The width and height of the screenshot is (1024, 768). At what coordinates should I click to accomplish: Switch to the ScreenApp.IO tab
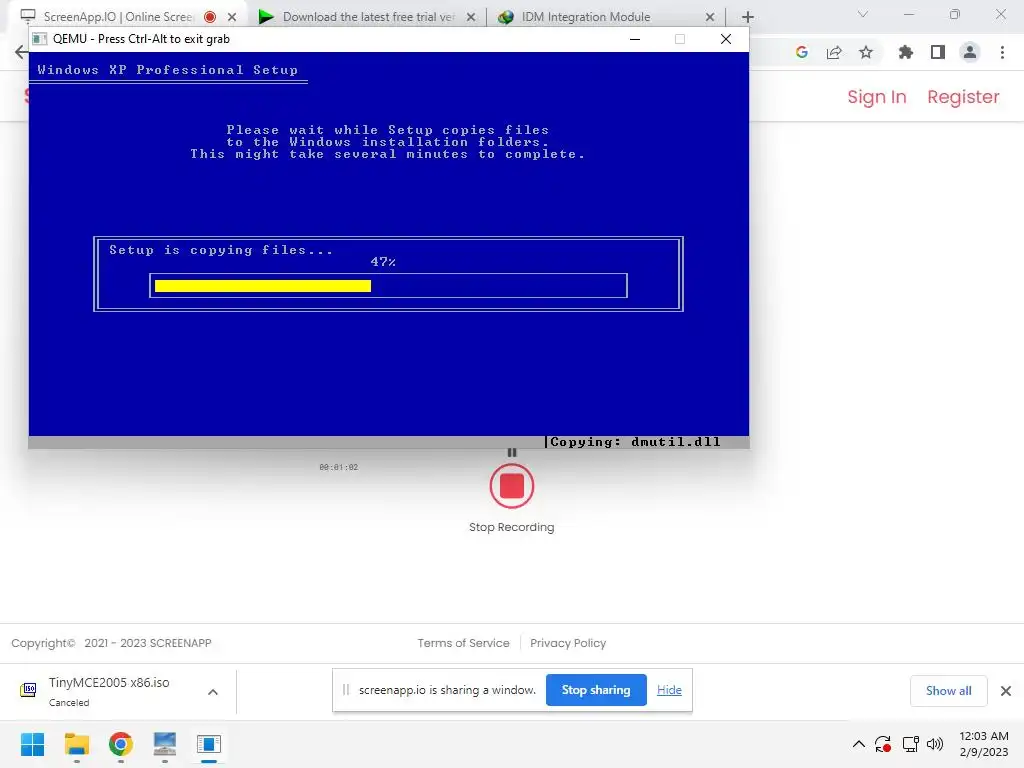click(x=118, y=17)
